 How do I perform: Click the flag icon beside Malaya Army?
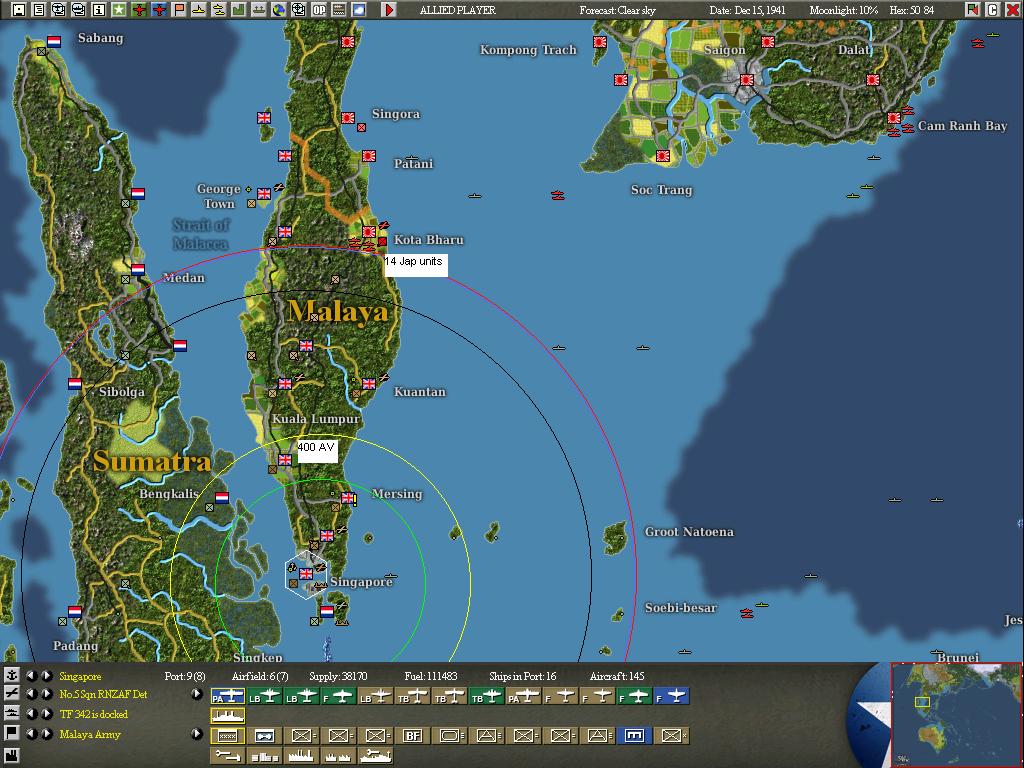tap(11, 733)
